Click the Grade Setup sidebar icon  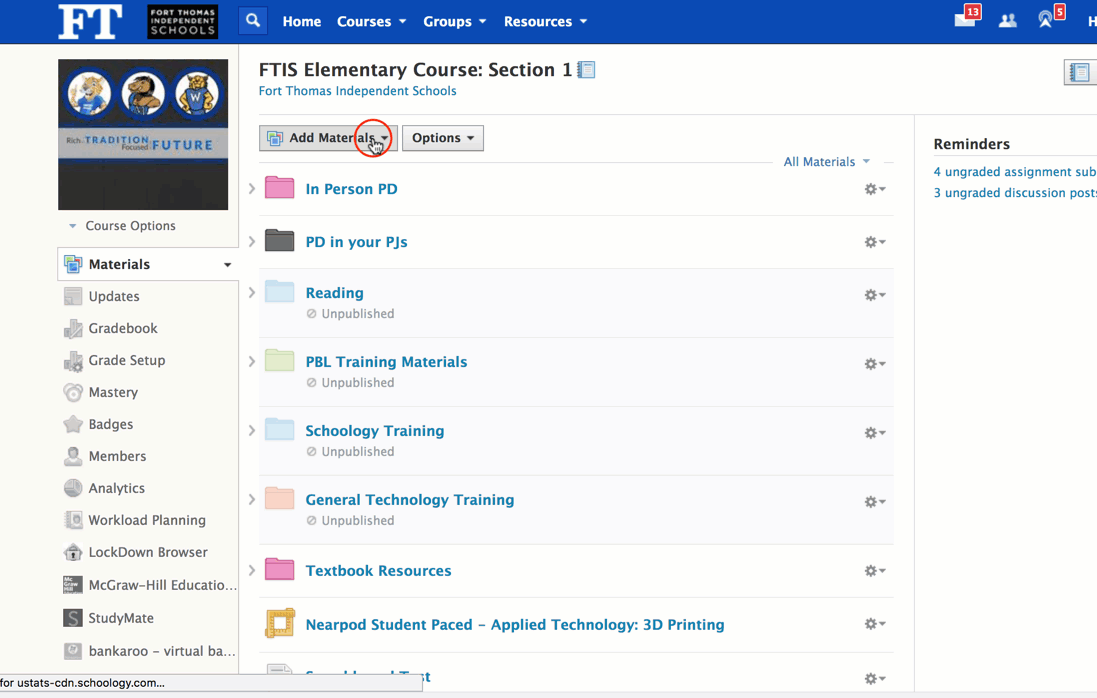(x=73, y=361)
